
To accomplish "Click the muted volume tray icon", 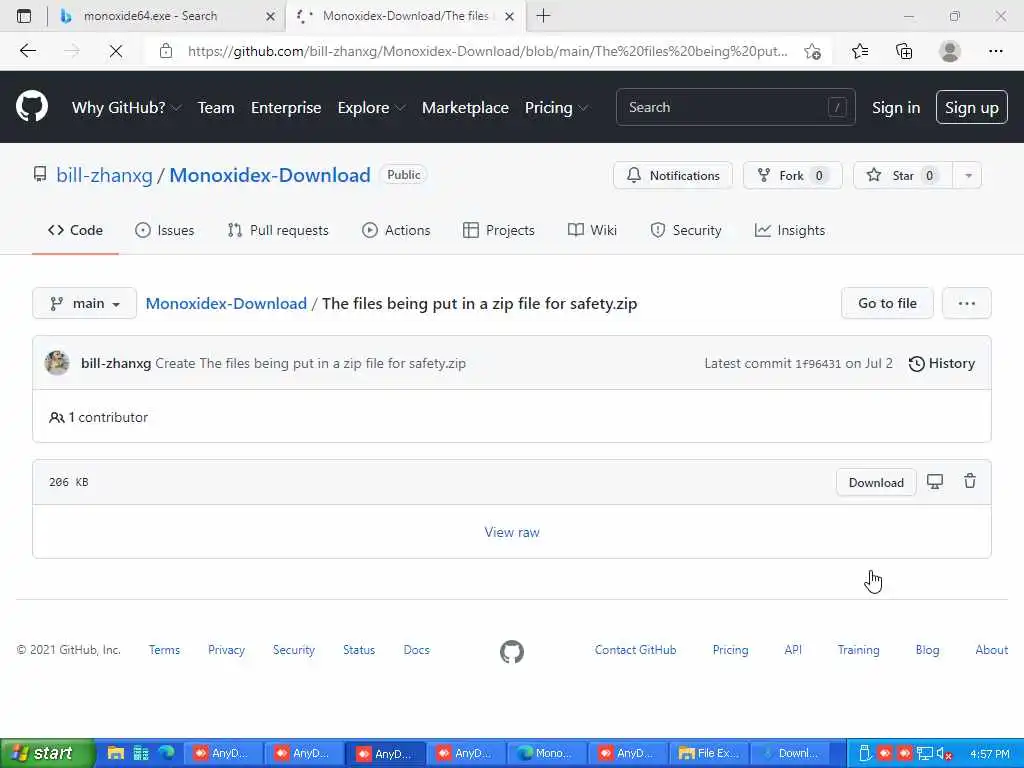I will click(944, 754).
